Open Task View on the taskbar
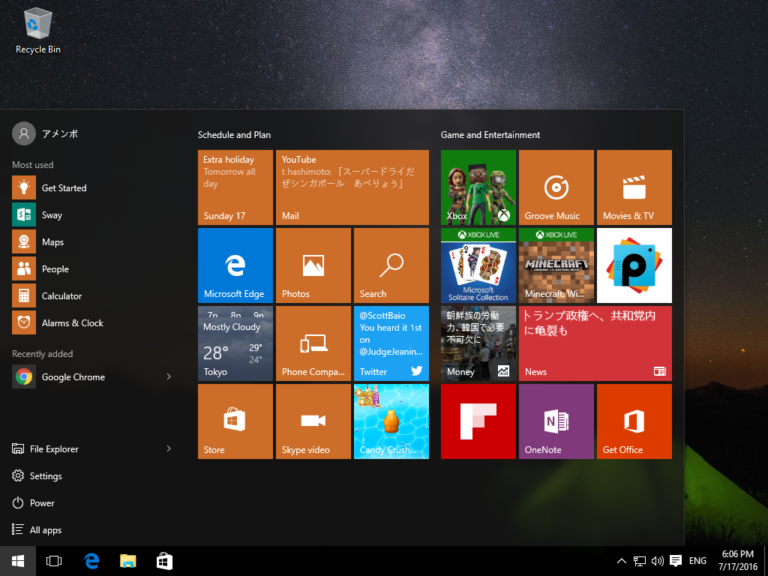The height and width of the screenshot is (576, 768). tap(54, 561)
